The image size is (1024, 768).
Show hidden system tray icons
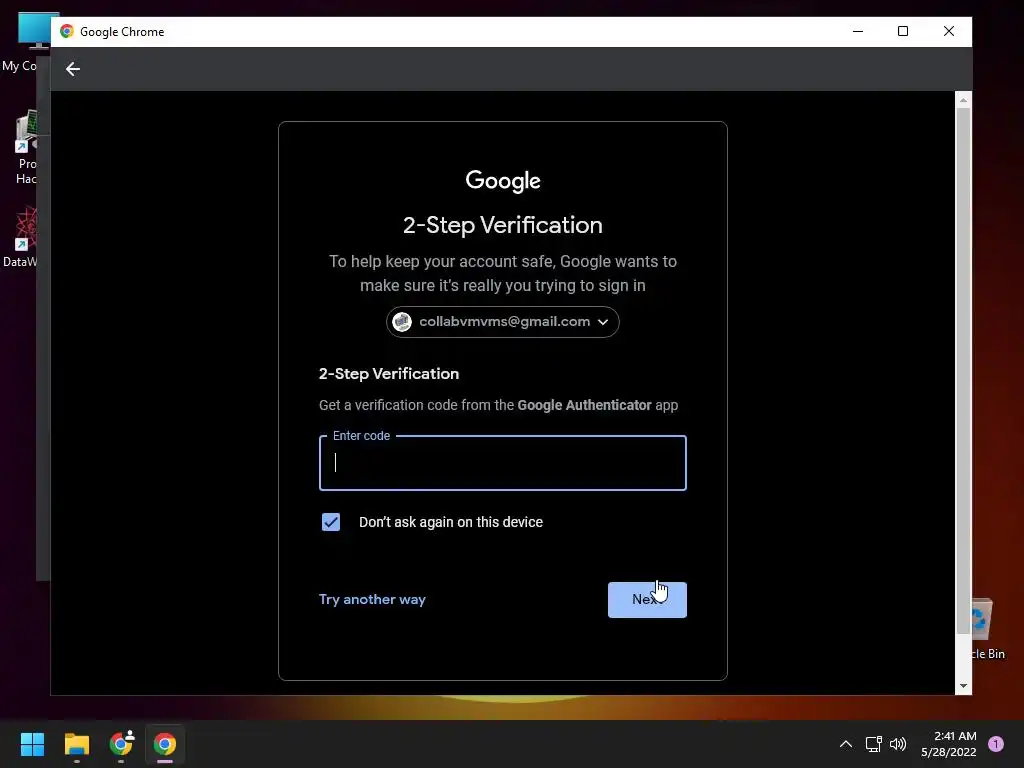pyautogui.click(x=845, y=744)
